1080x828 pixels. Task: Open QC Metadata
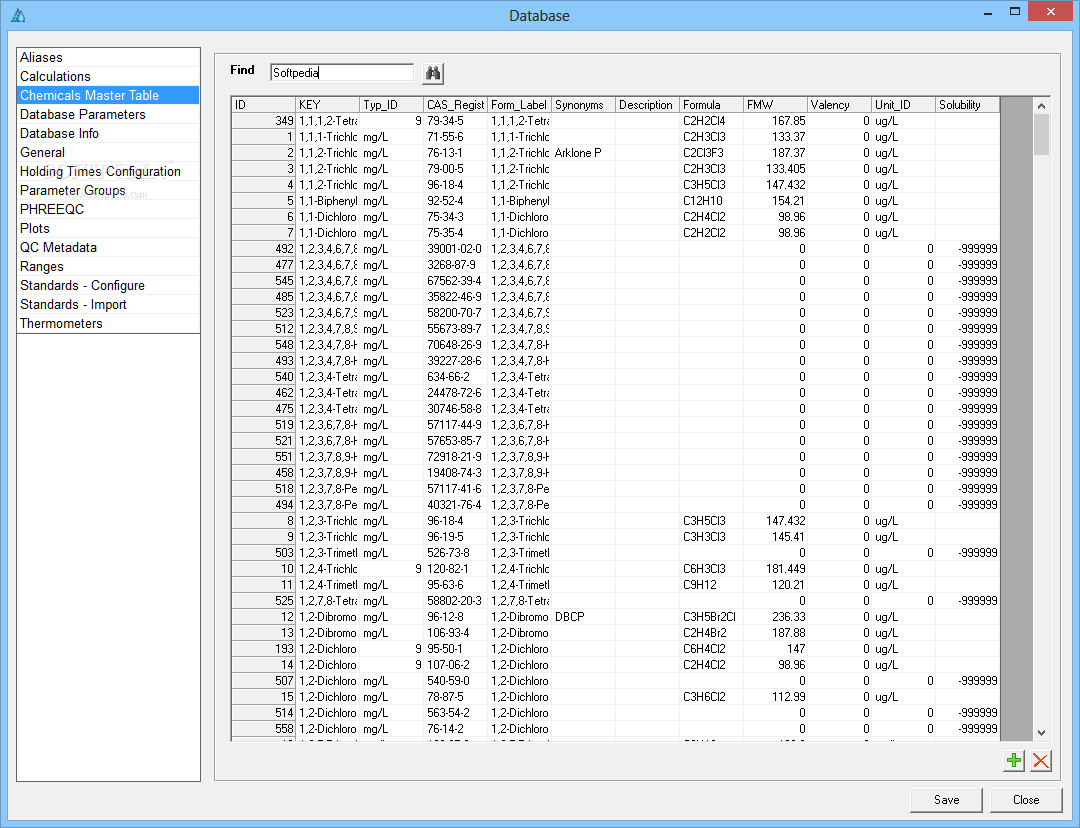click(x=108, y=247)
